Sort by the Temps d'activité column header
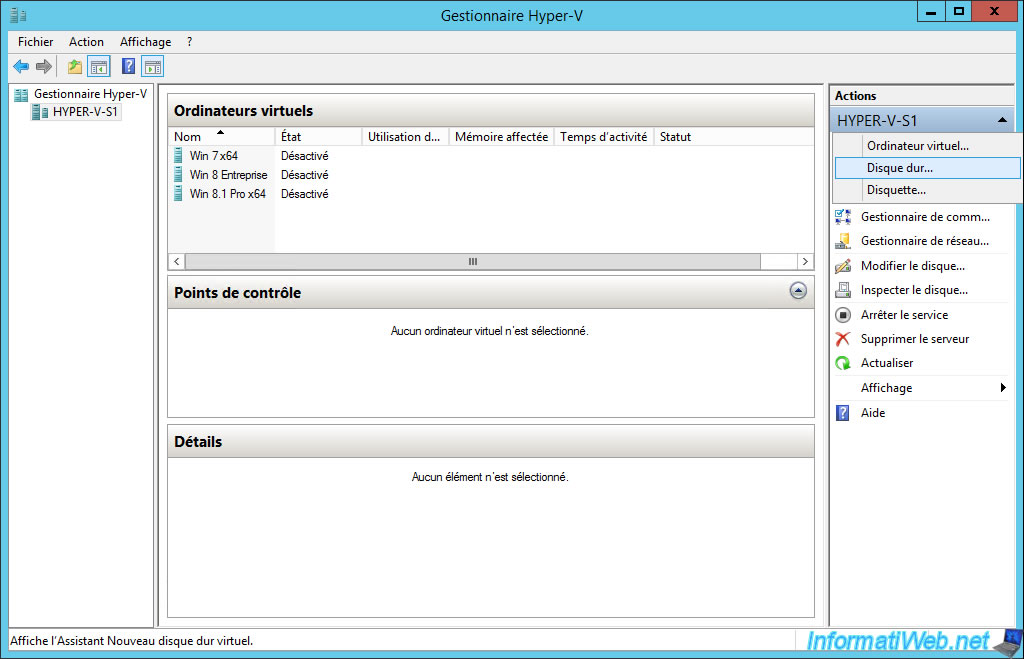Image resolution: width=1024 pixels, height=659 pixels. pyautogui.click(x=603, y=137)
